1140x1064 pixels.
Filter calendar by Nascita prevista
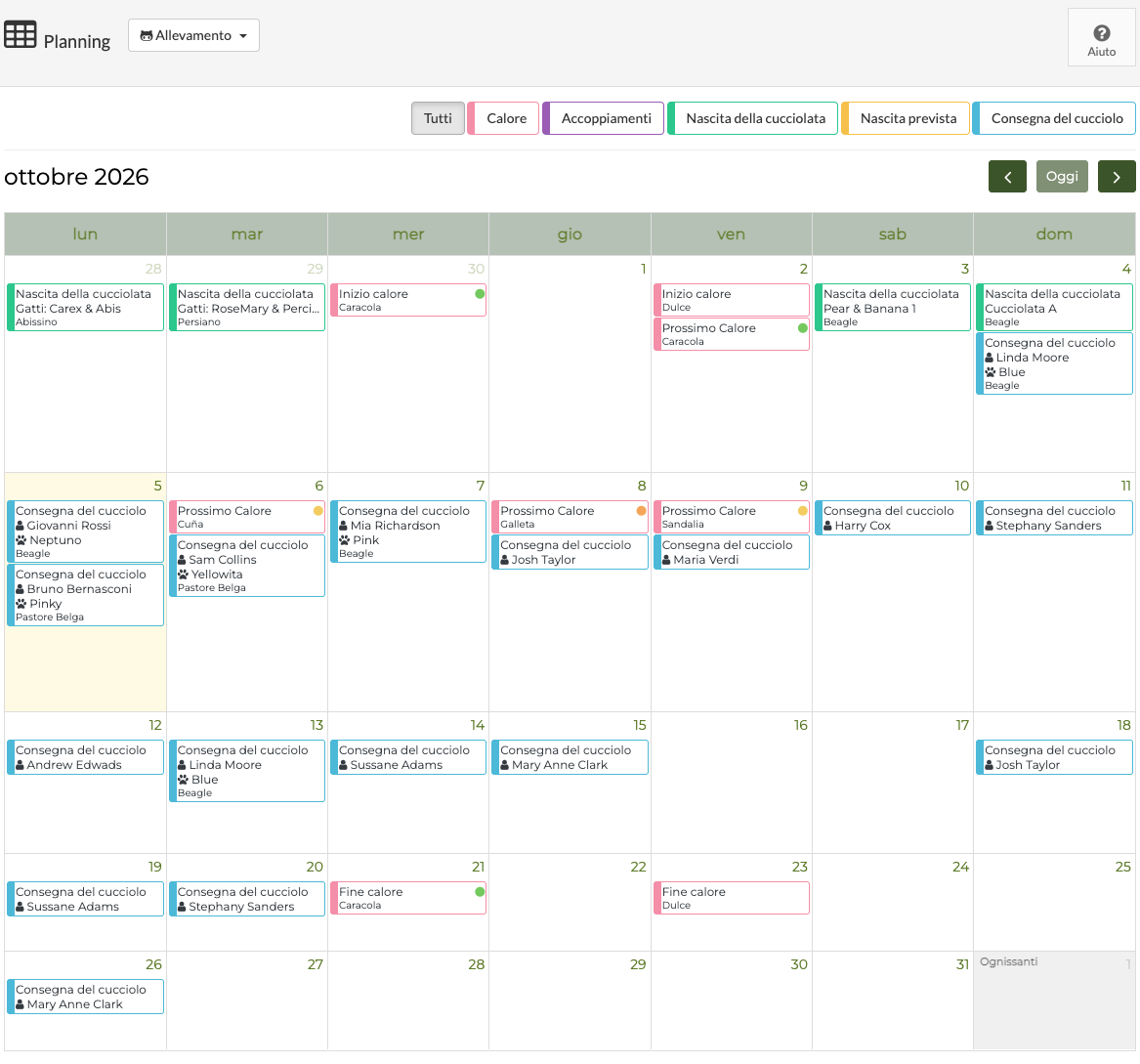(906, 118)
